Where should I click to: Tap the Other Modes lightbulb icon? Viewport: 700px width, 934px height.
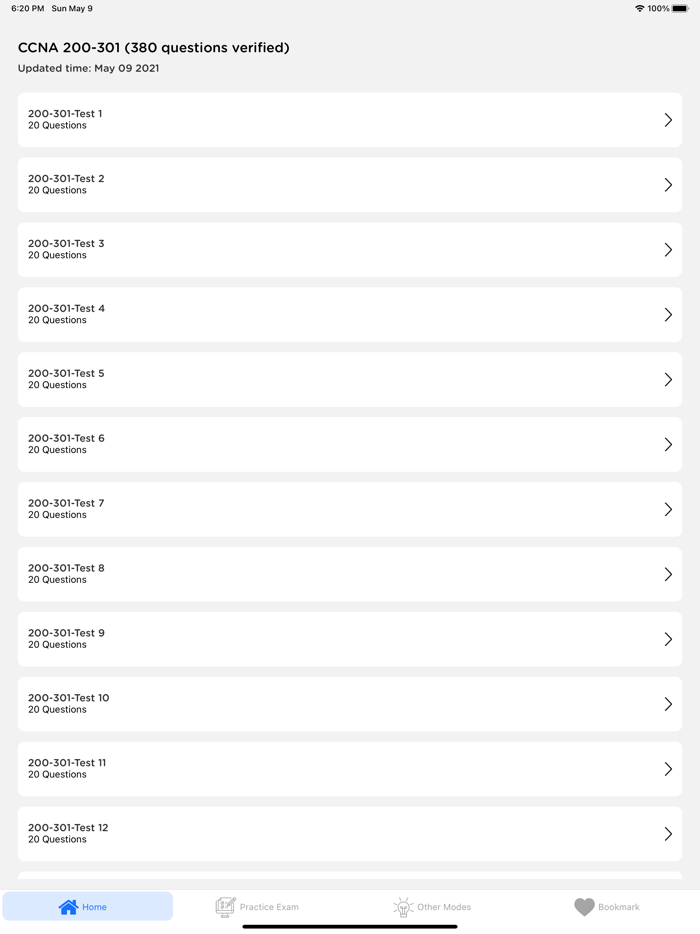click(403, 907)
